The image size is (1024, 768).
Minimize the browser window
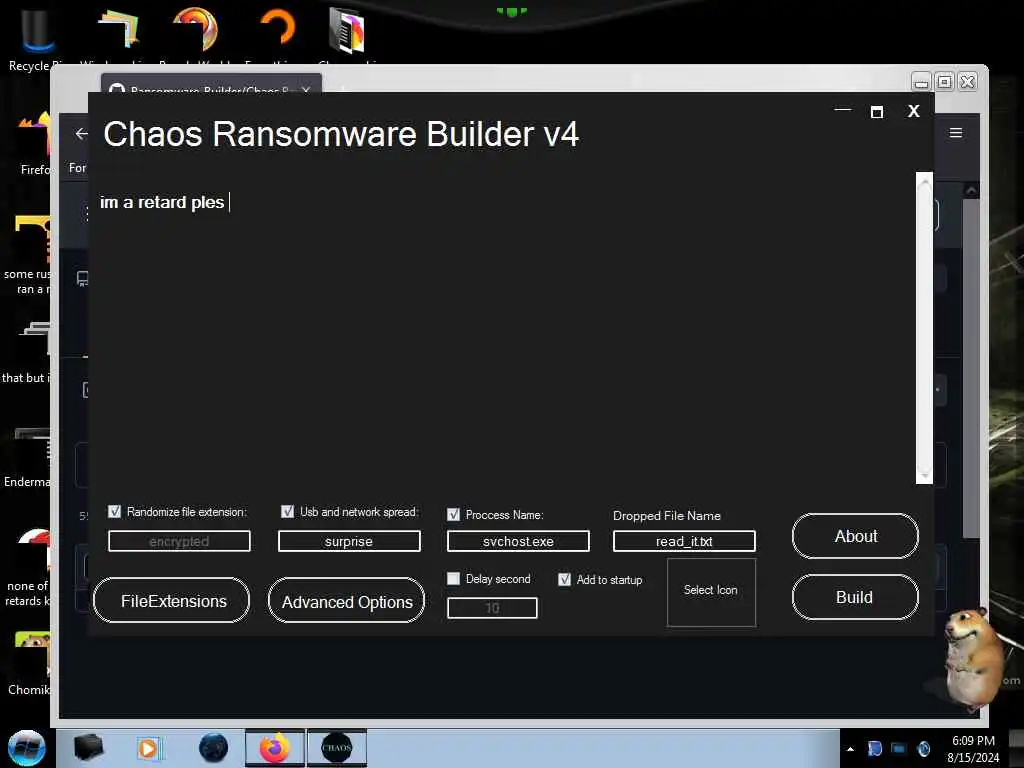click(x=921, y=82)
